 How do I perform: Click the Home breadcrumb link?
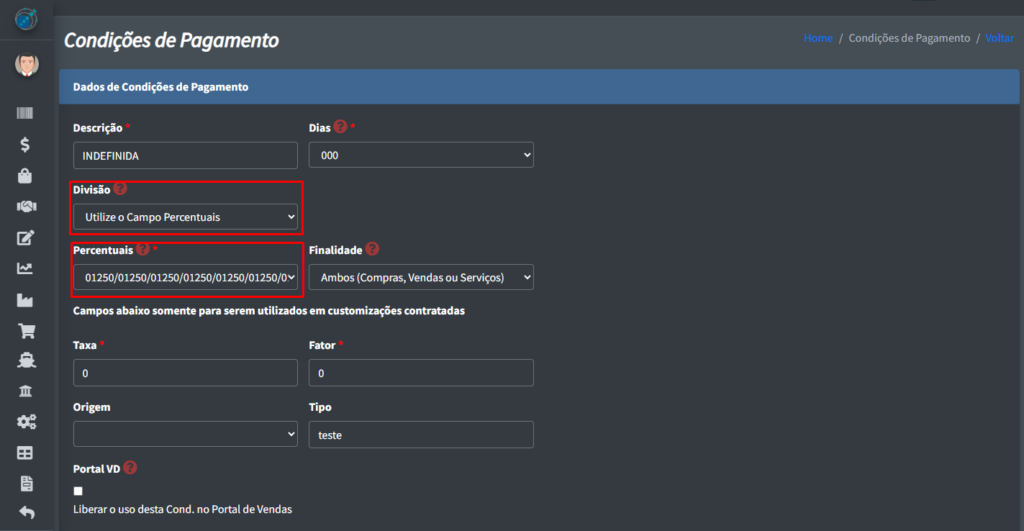click(817, 38)
